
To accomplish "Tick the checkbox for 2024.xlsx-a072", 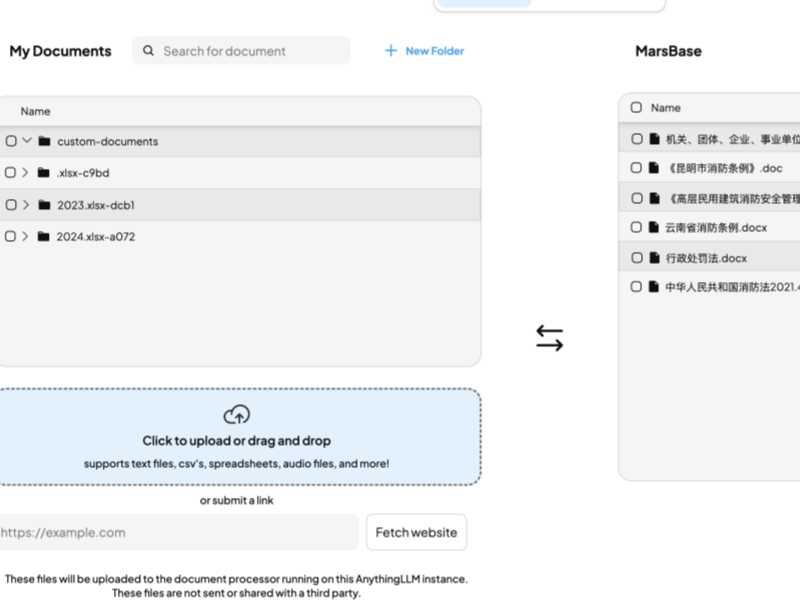I will tap(11, 237).
